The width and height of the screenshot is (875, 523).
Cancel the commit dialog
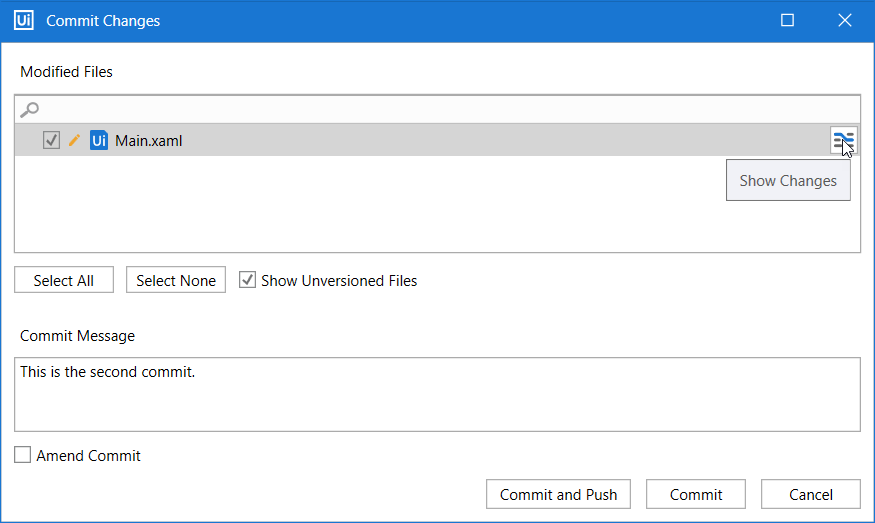coord(810,494)
